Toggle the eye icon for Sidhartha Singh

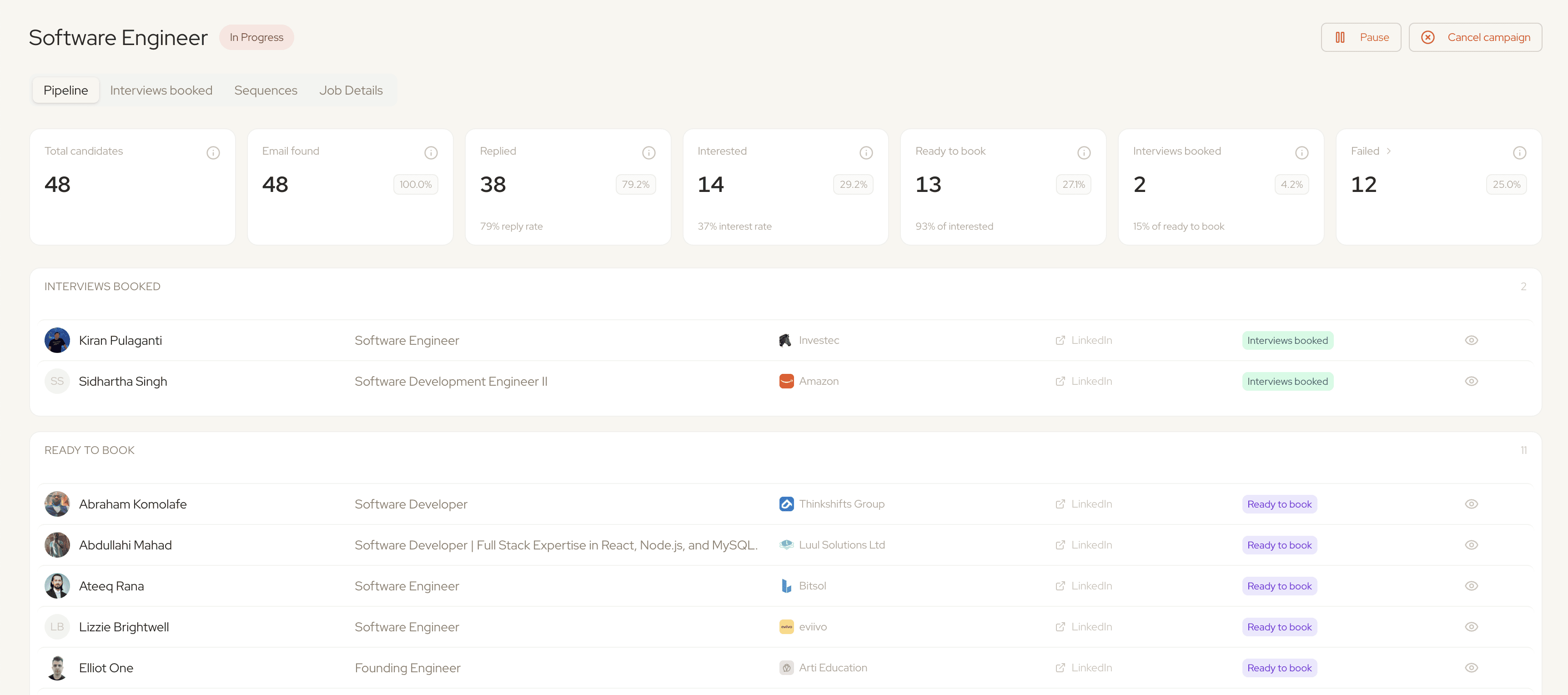coord(1471,381)
